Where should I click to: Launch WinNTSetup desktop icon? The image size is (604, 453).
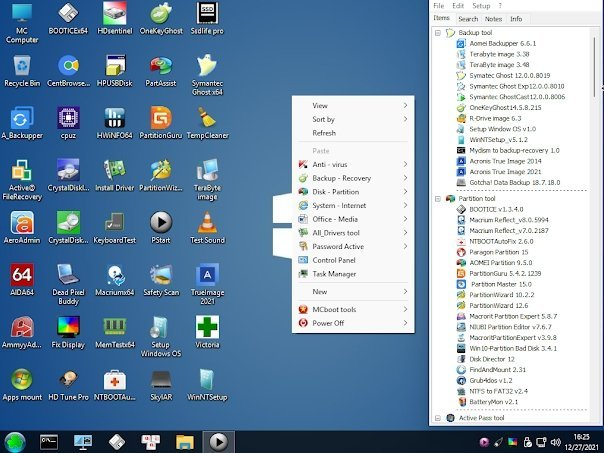pos(207,385)
